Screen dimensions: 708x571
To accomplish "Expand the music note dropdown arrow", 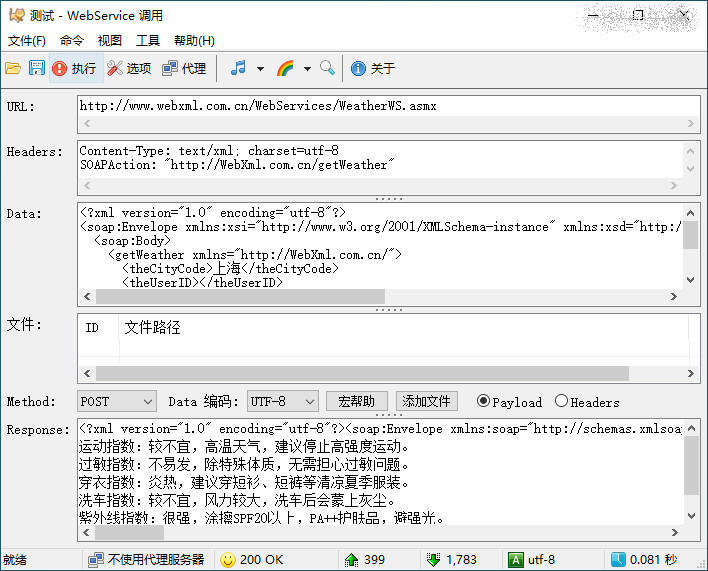I will click(x=261, y=69).
